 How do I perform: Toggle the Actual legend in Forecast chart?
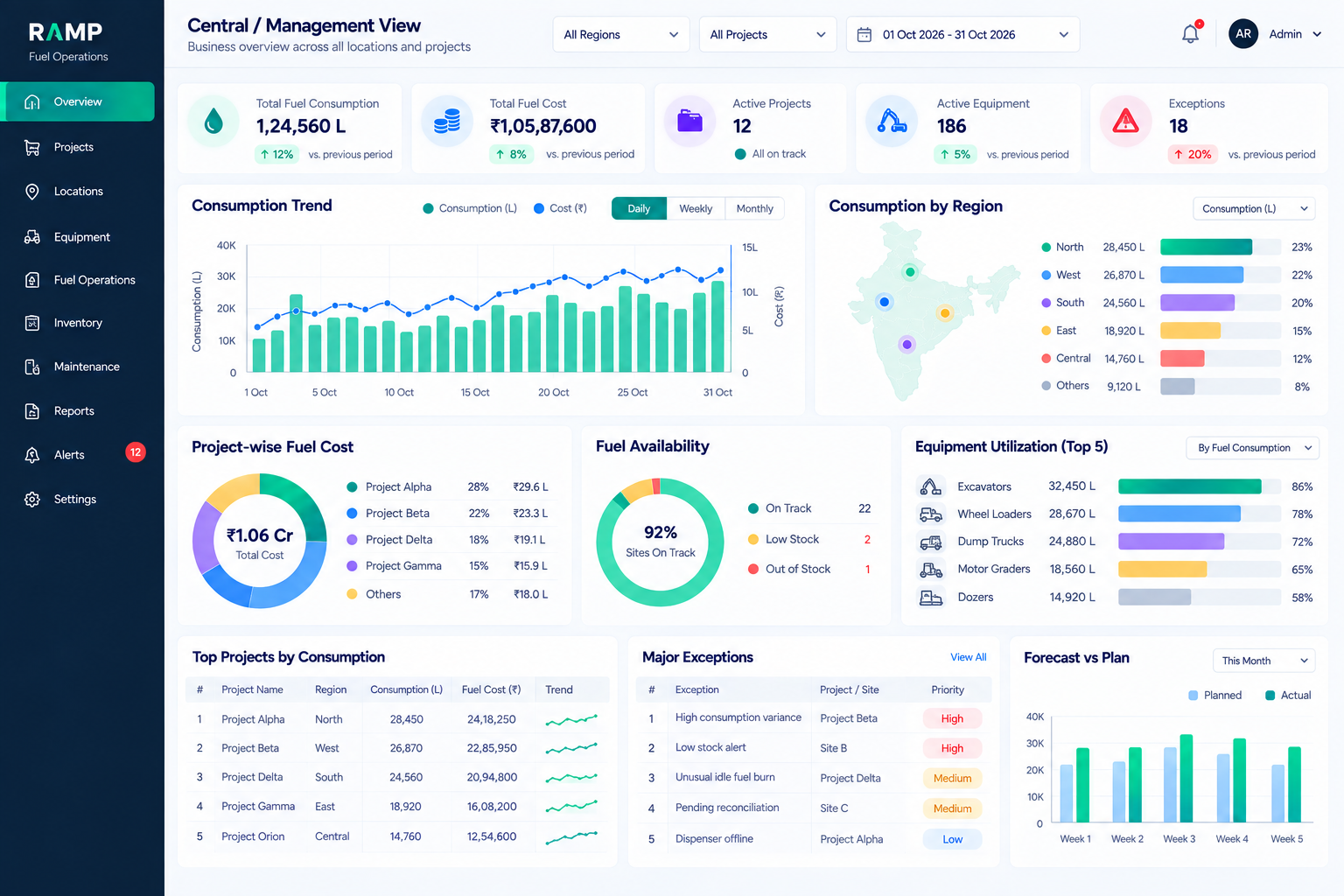point(1288,696)
